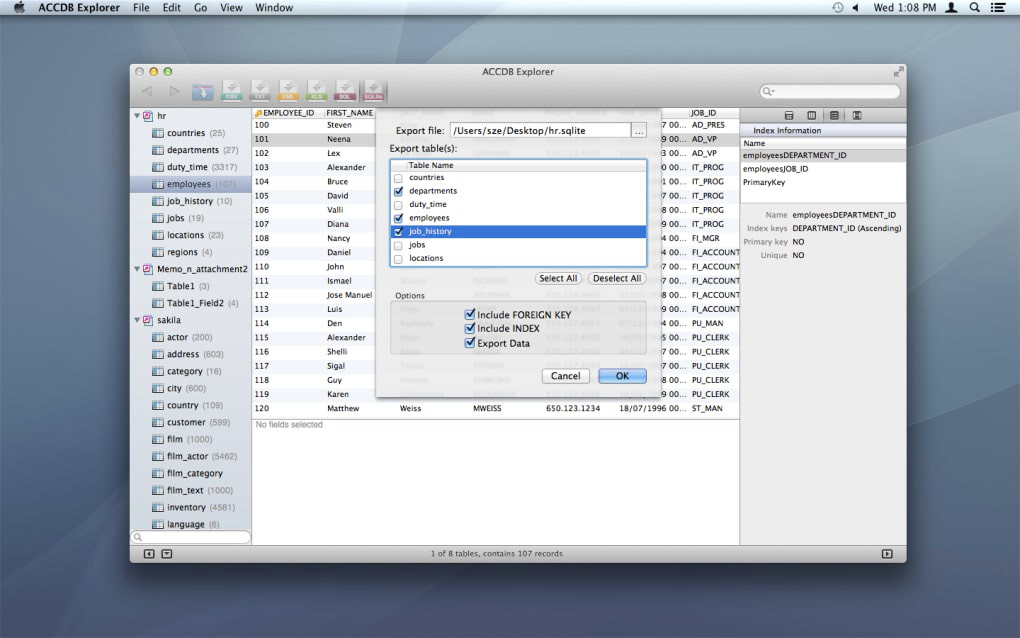Click the export to SQL toolbar icon

(x=345, y=91)
